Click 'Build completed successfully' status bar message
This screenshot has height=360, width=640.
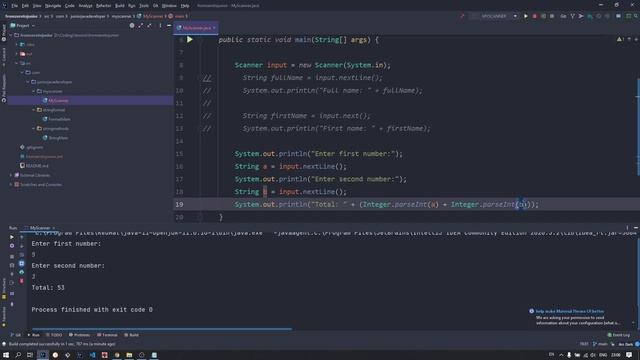click(62, 344)
